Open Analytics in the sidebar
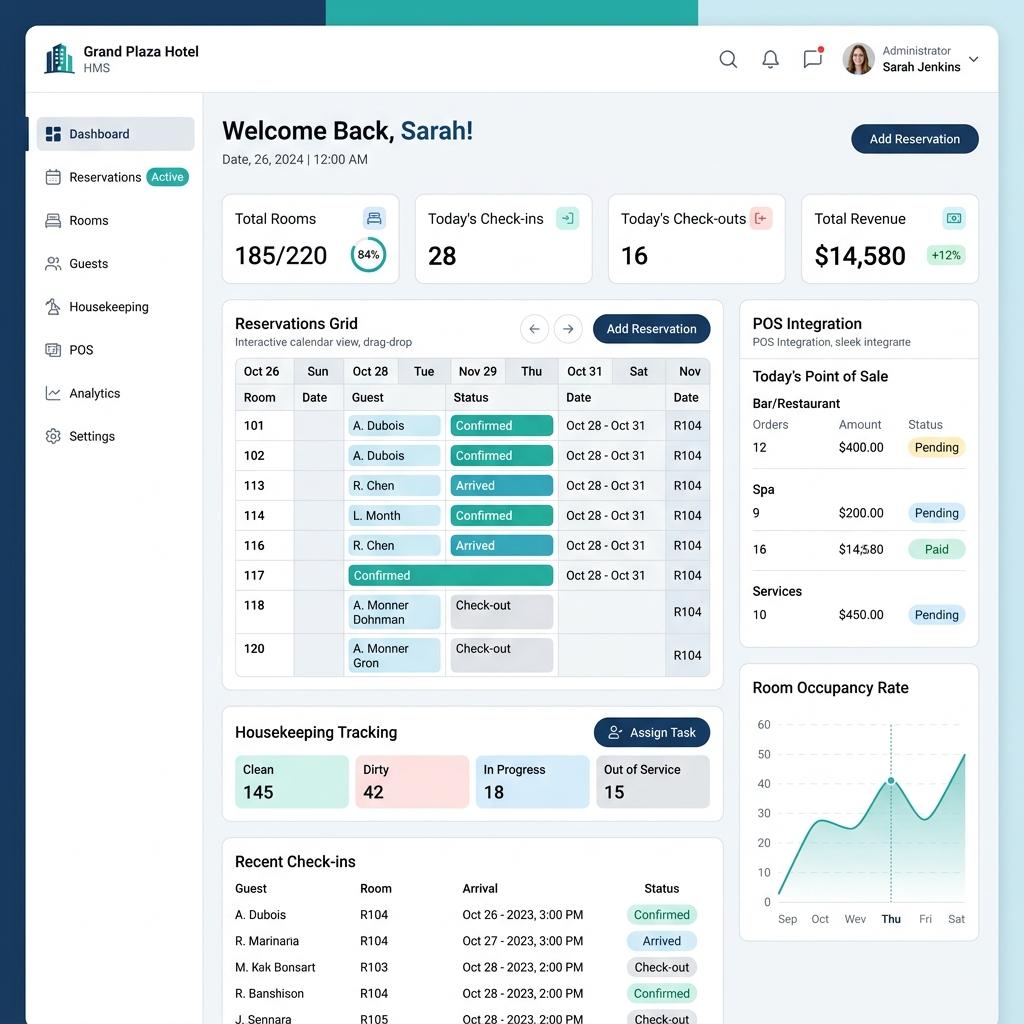Screen dimensions: 1024x1024 (82, 392)
